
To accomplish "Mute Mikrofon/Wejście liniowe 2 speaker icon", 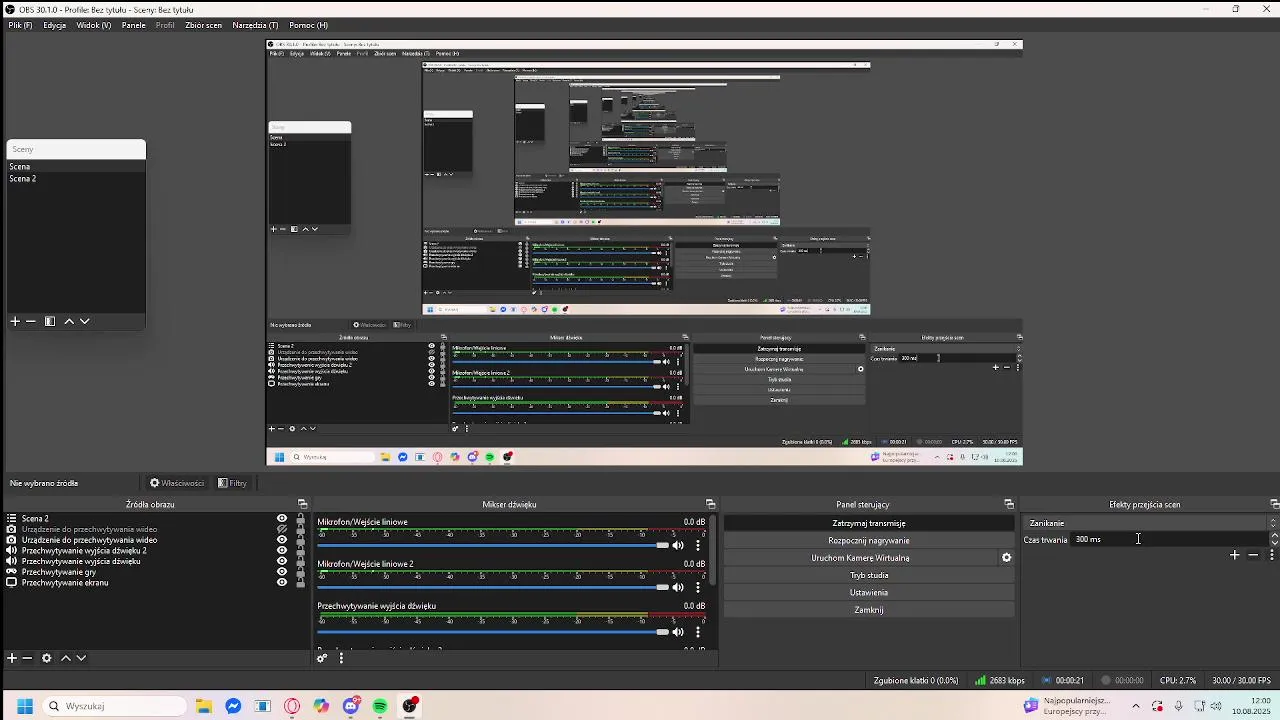I will (x=678, y=587).
